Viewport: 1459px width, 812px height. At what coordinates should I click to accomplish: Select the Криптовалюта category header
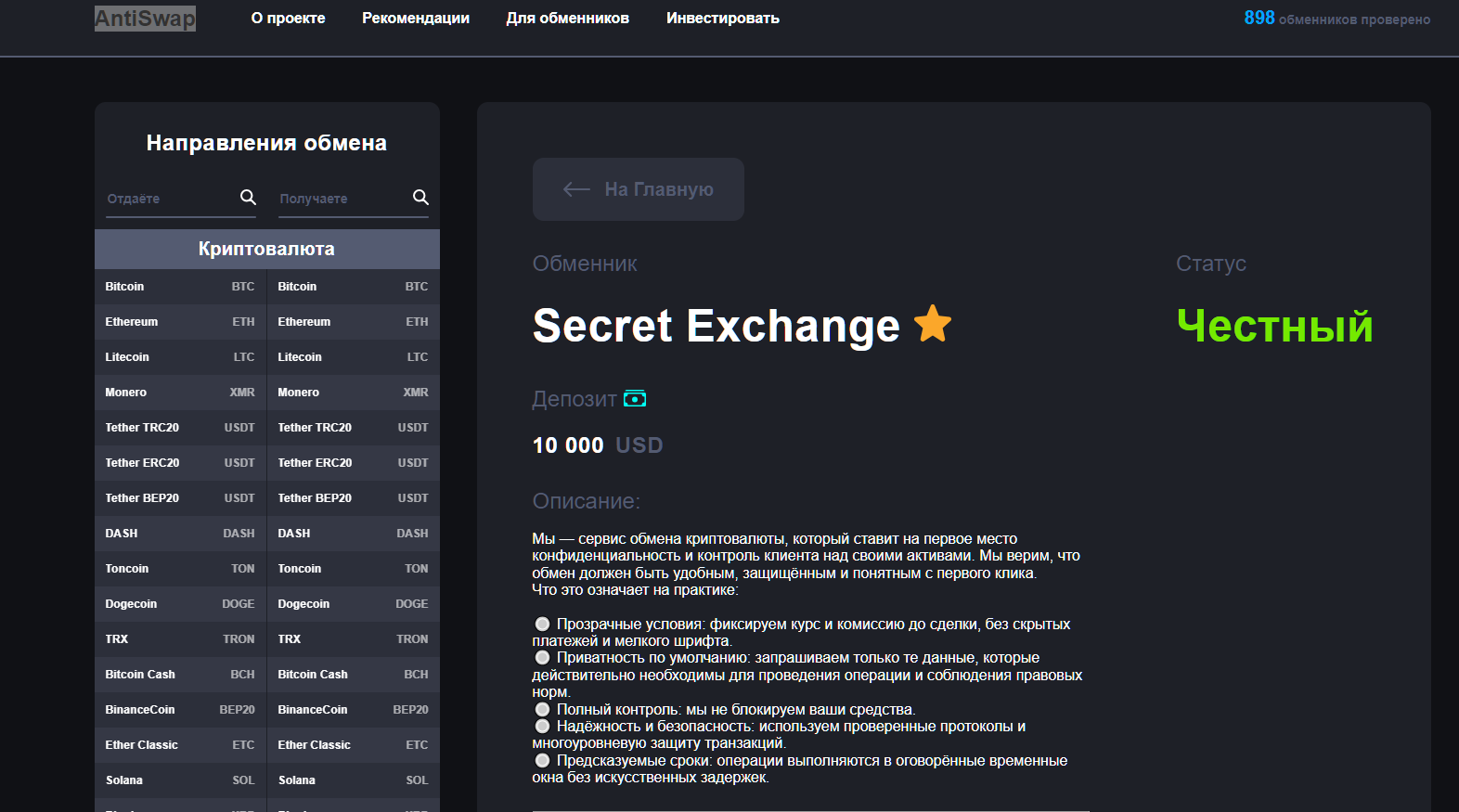pos(266,249)
